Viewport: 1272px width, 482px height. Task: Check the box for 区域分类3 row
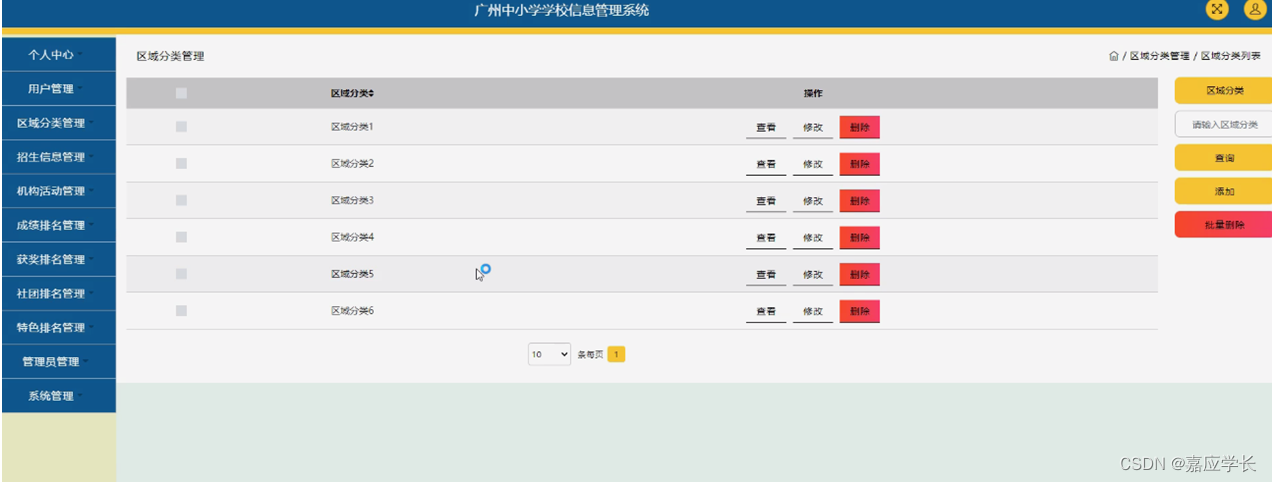click(x=181, y=200)
